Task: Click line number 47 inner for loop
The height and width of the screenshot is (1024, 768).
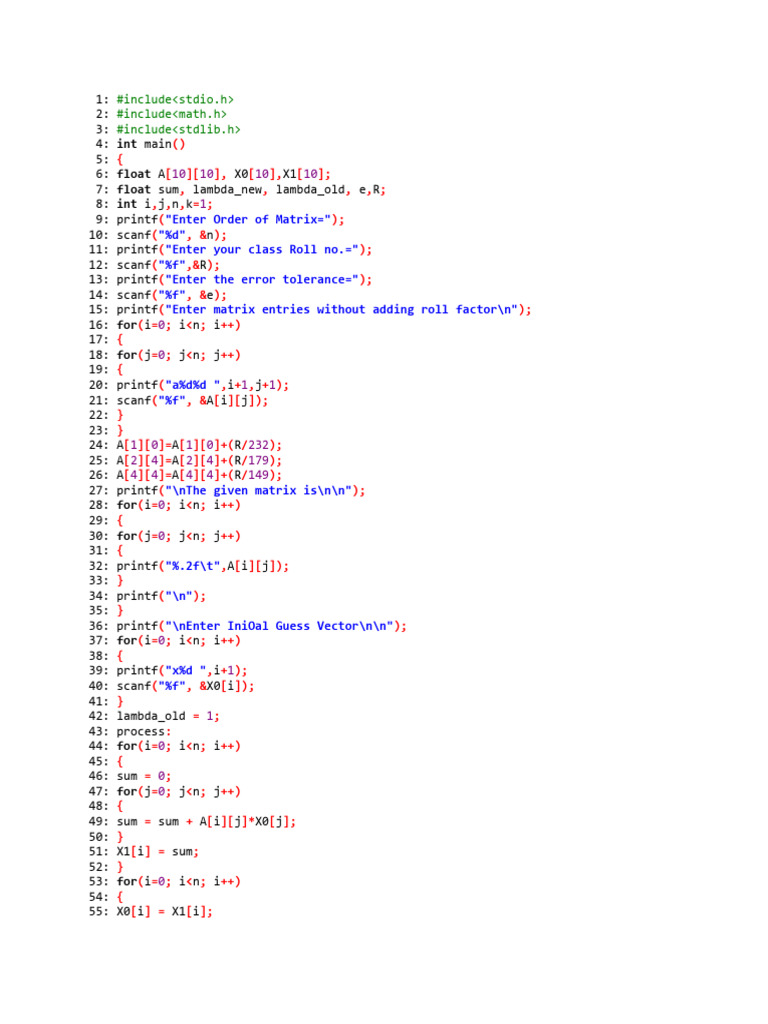Action: click(178, 792)
